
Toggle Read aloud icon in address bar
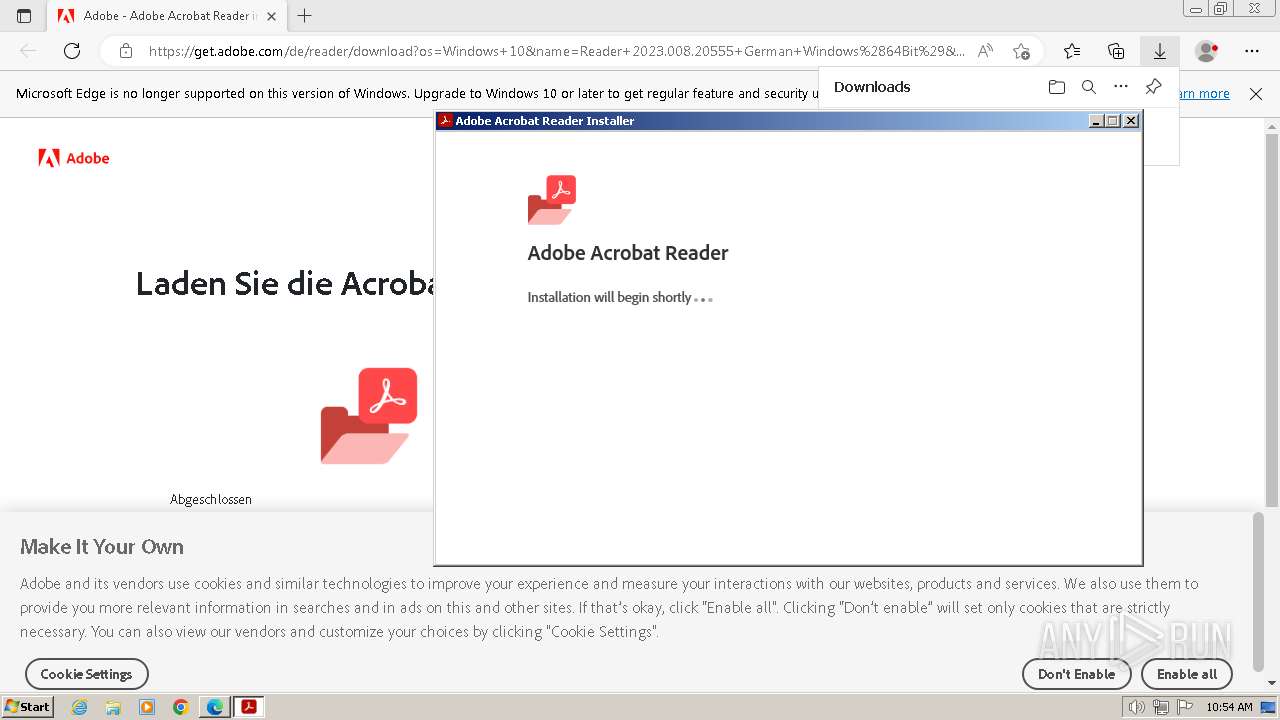(985, 51)
